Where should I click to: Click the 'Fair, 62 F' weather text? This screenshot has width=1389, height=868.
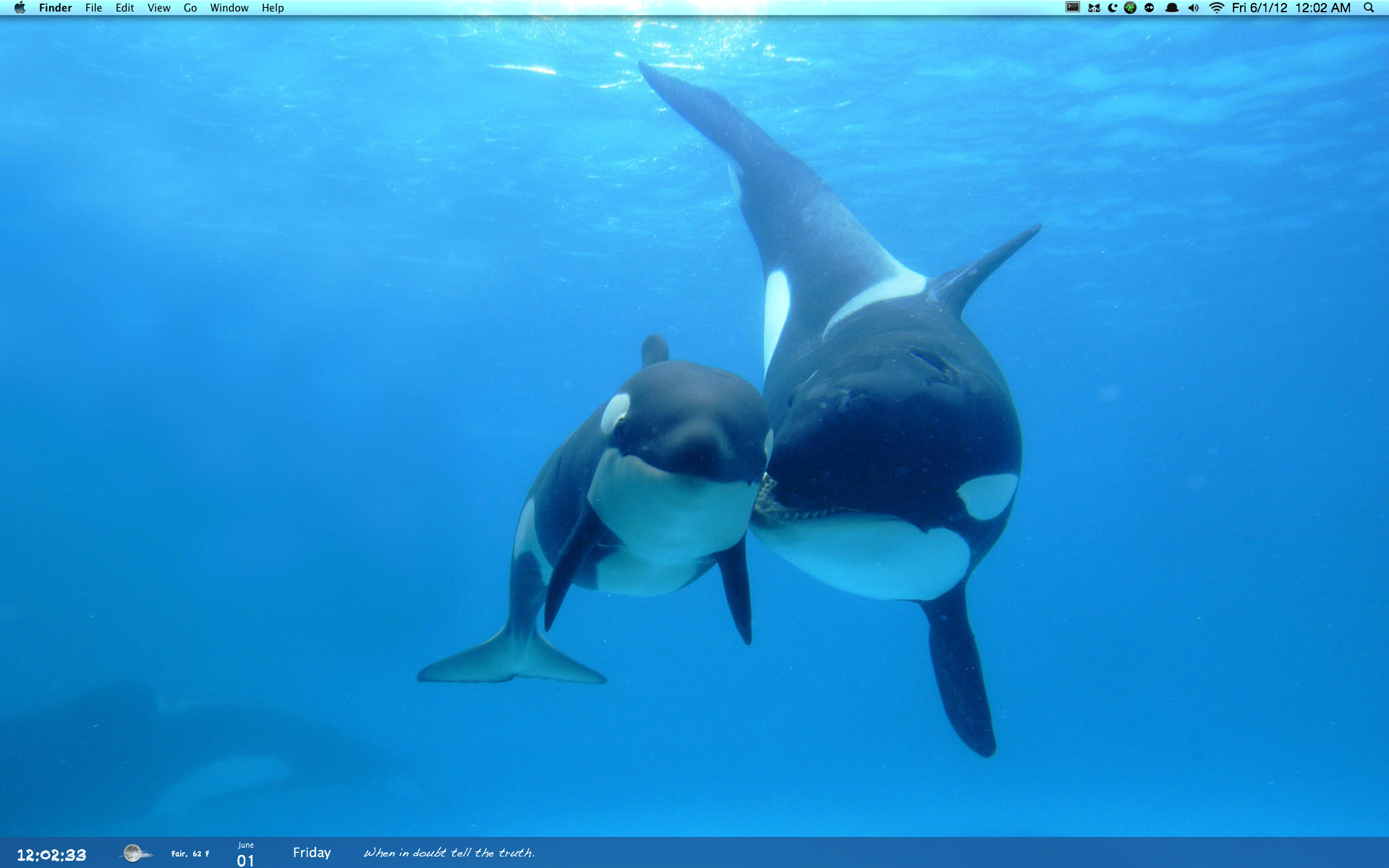coord(190,854)
